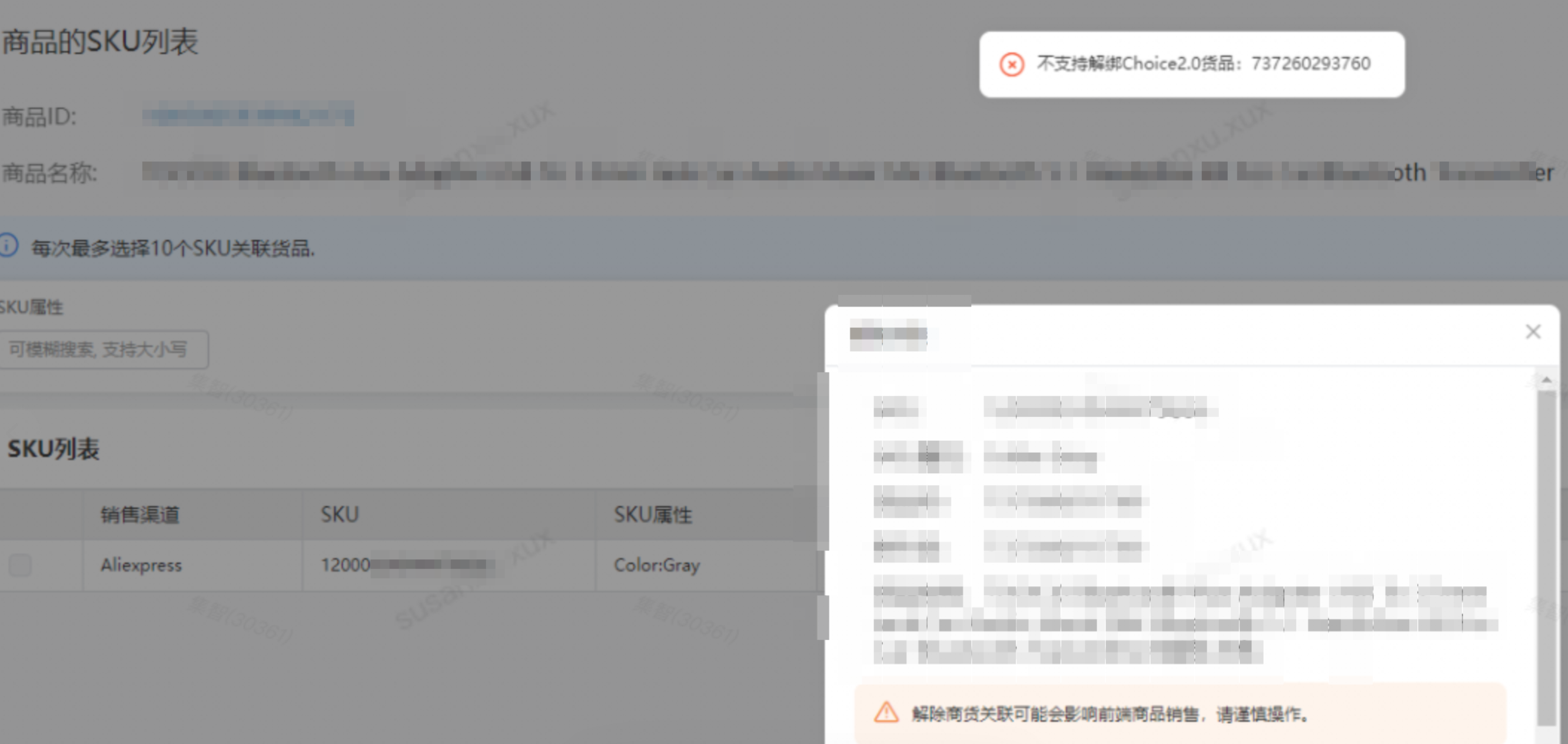Close the dialog with the X icon
Screen dimensions: 1568x744
[x=1533, y=332]
